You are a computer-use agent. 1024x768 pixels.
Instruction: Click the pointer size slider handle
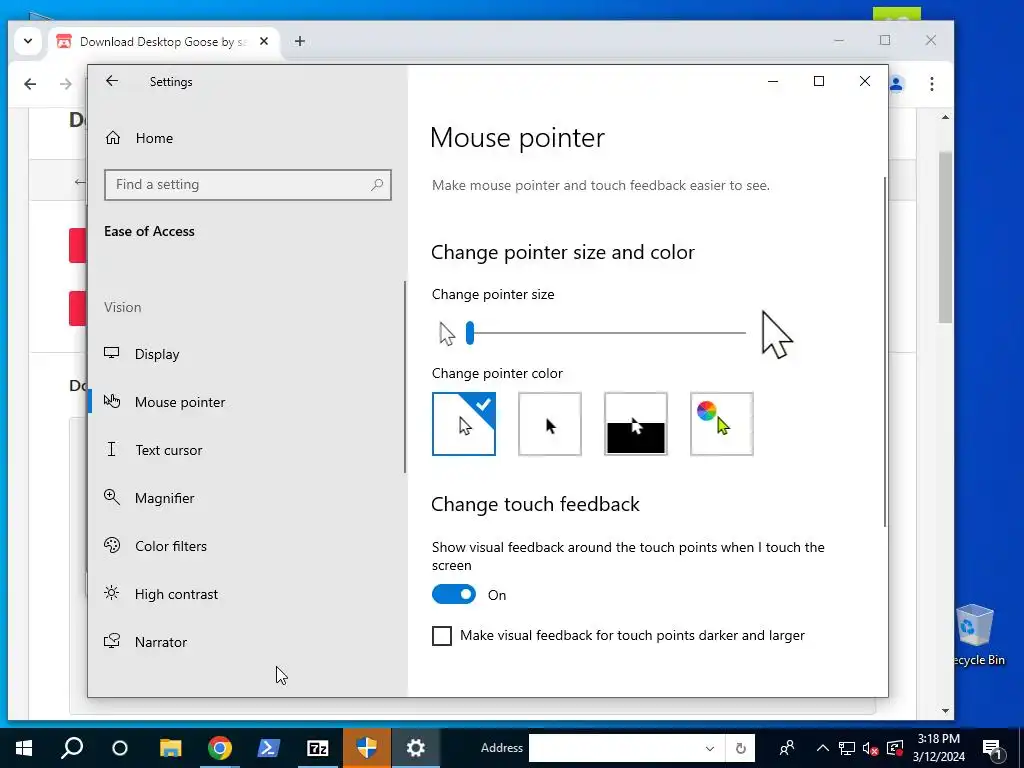(x=470, y=333)
